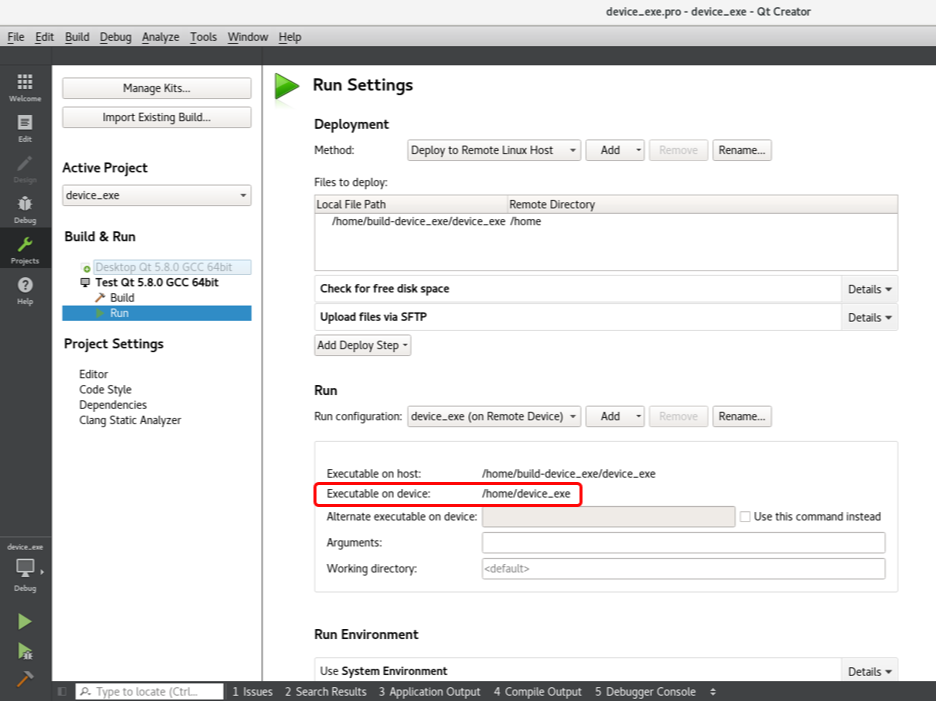Open the File menu
The height and width of the screenshot is (701, 936).
coord(16,37)
